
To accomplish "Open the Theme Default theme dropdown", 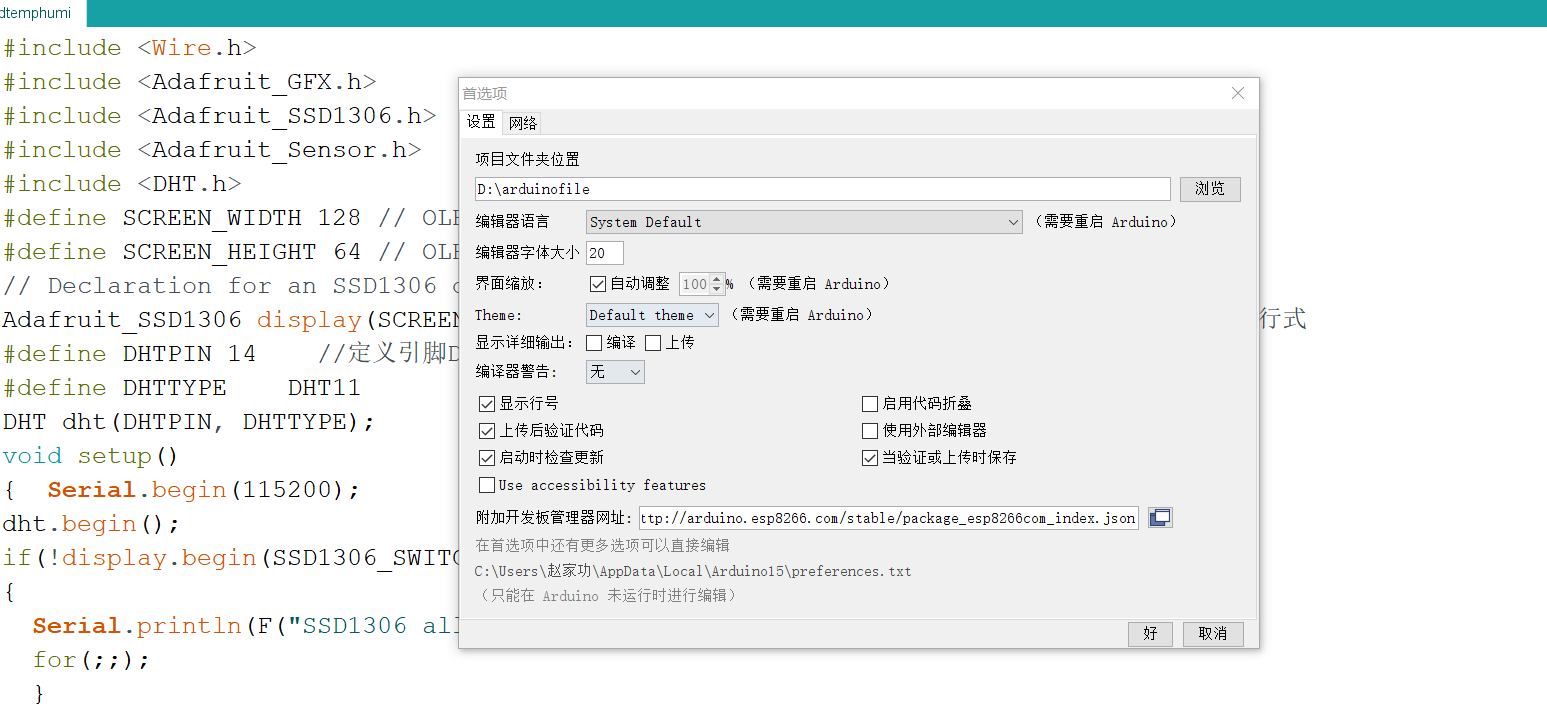I will click(x=652, y=315).
